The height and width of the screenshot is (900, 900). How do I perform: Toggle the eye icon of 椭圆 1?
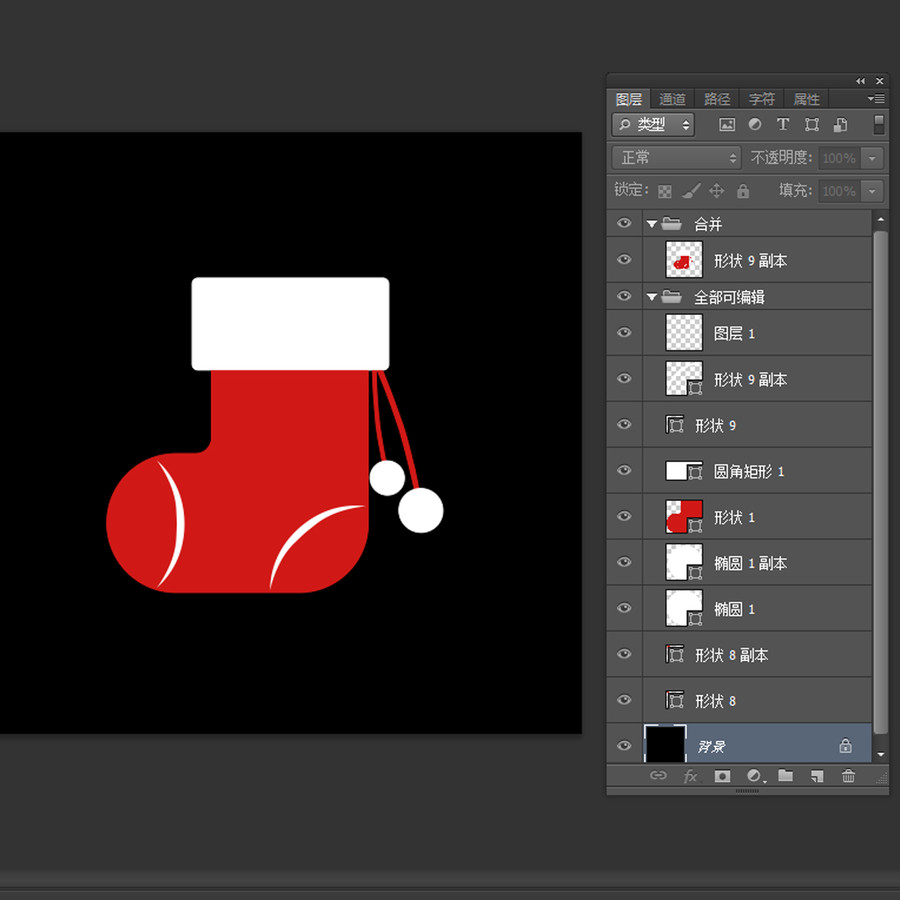pos(624,608)
